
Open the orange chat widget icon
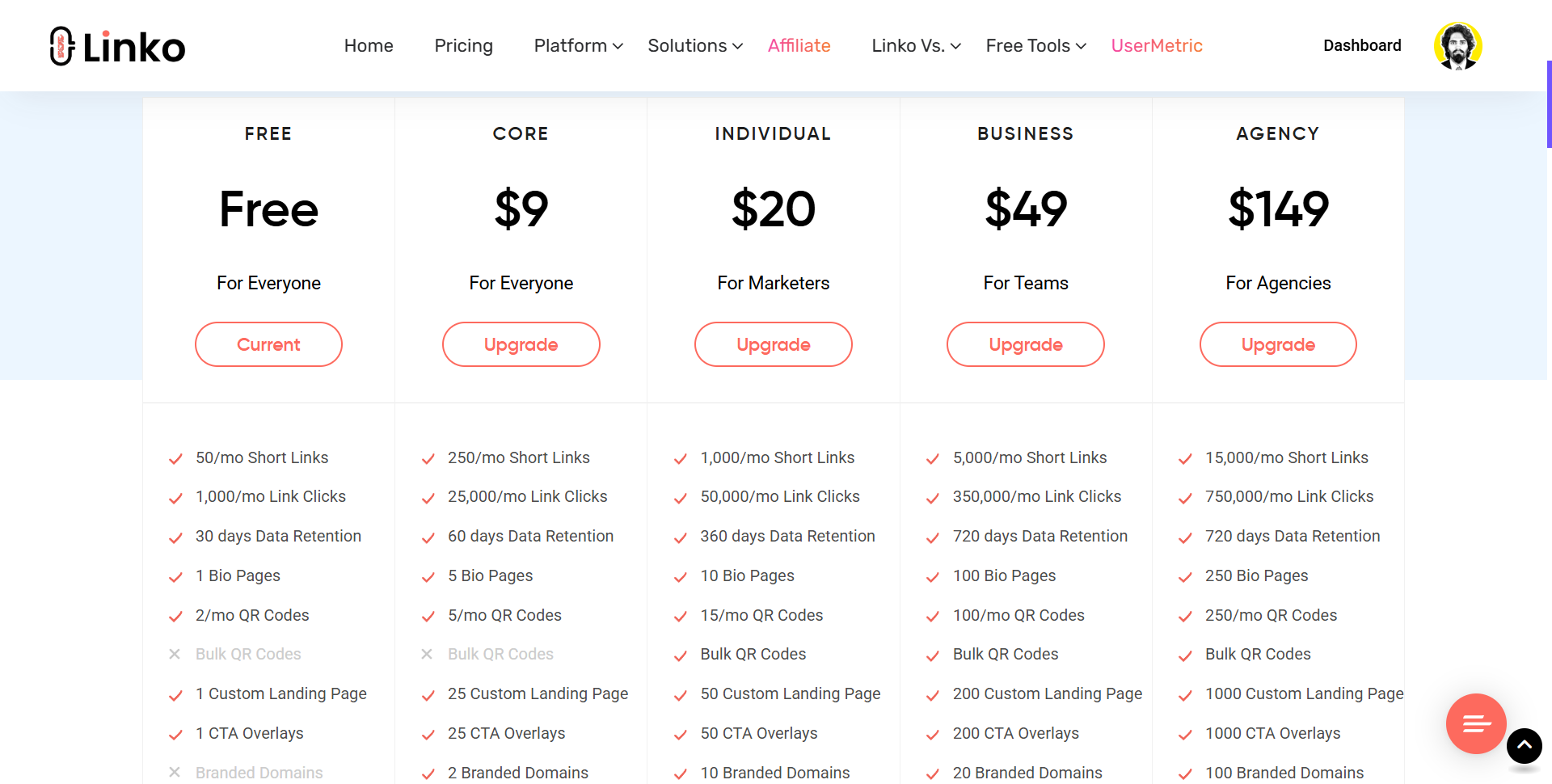pyautogui.click(x=1476, y=723)
